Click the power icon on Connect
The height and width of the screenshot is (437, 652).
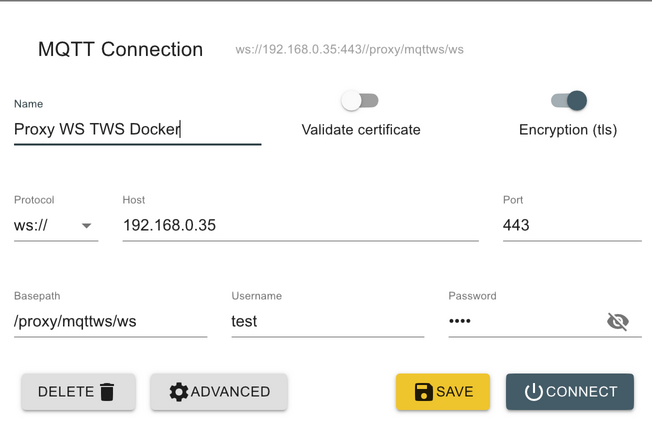coord(533,392)
